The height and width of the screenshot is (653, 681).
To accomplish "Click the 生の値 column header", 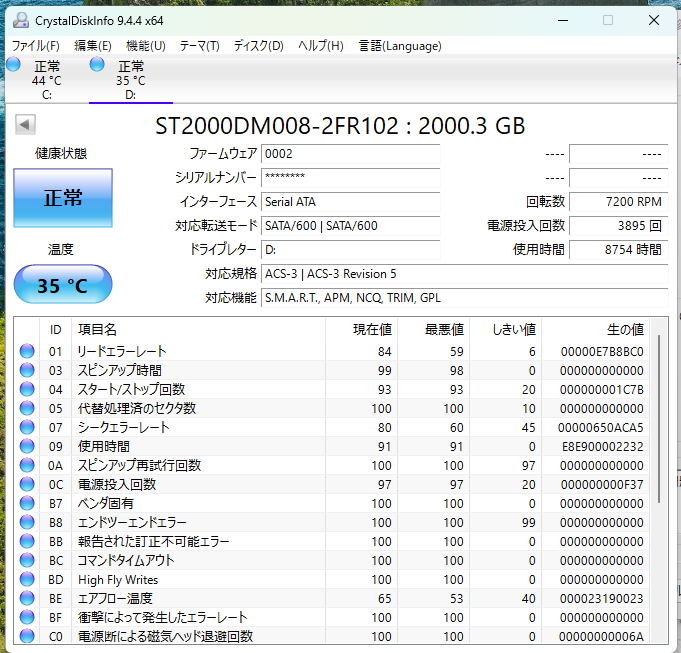I will point(595,330).
